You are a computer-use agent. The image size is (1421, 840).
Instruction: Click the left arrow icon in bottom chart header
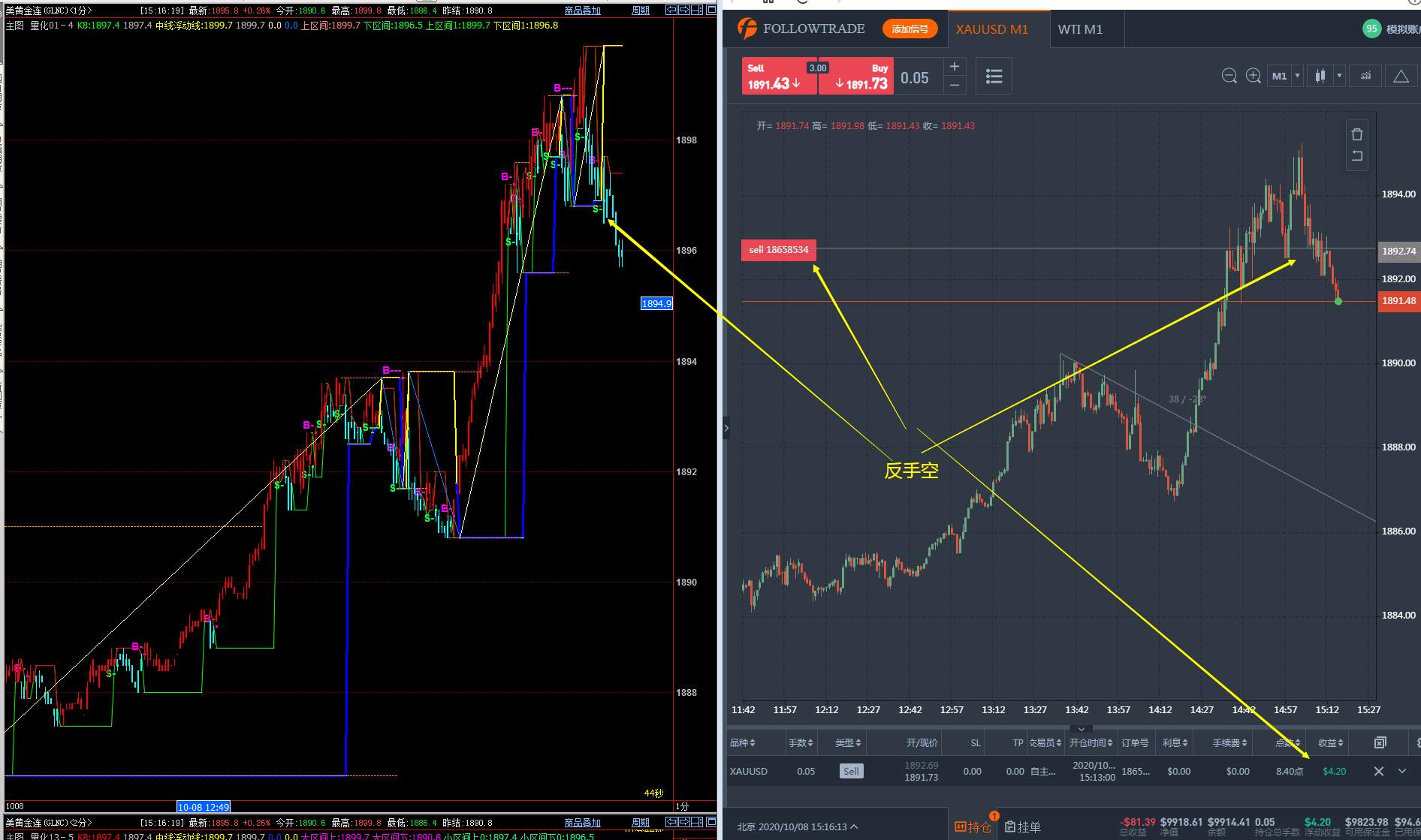tap(671, 823)
